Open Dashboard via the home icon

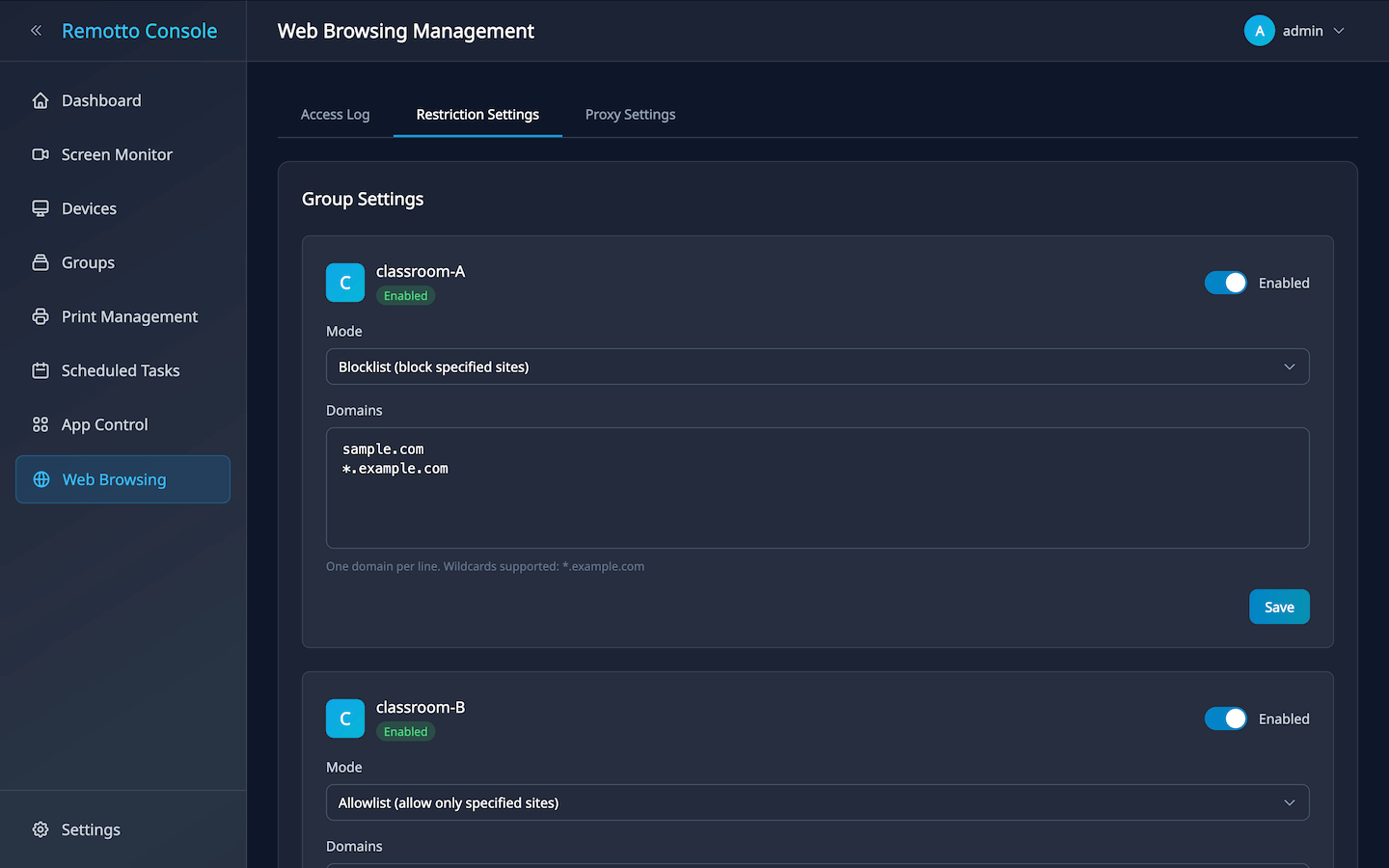tap(41, 100)
